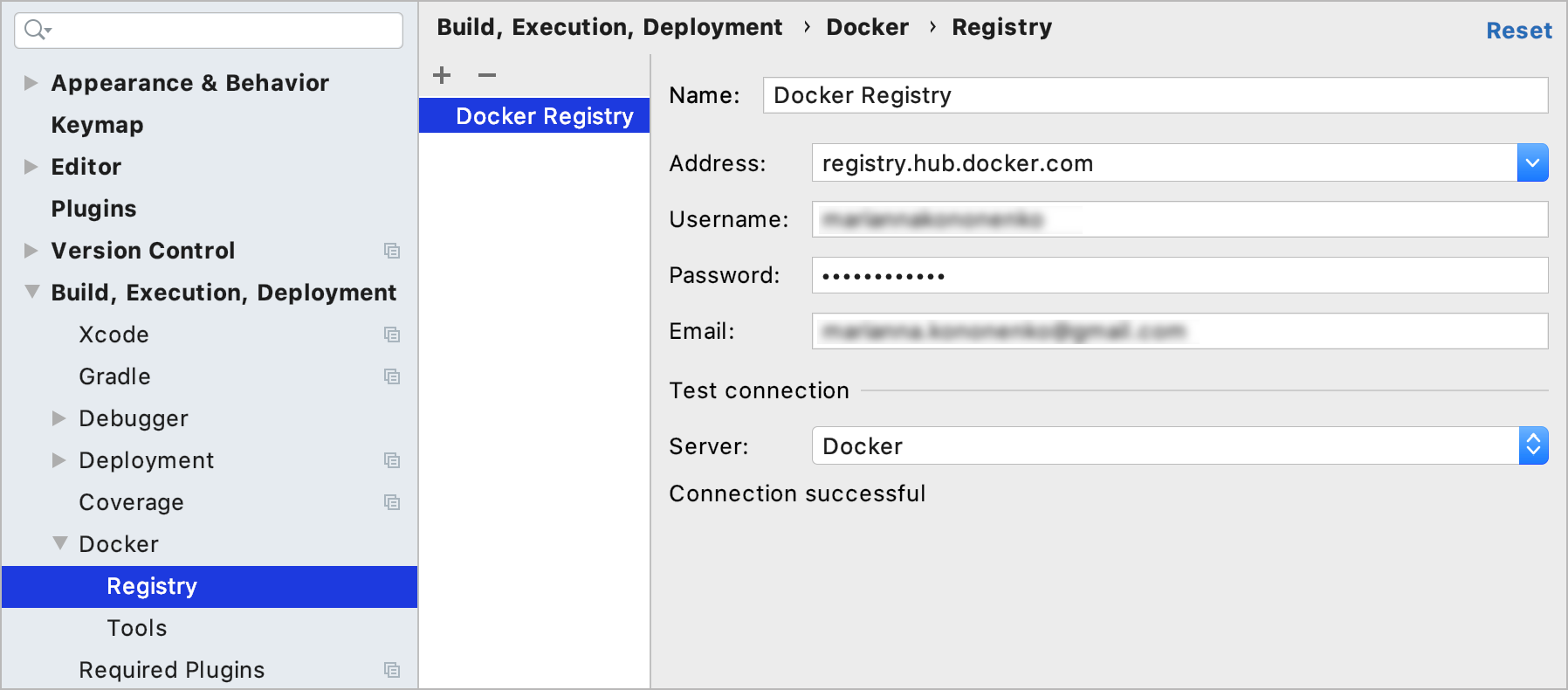Add a new Docker registry with plus icon
Image resolution: width=1568 pixels, height=690 pixels.
coord(442,75)
